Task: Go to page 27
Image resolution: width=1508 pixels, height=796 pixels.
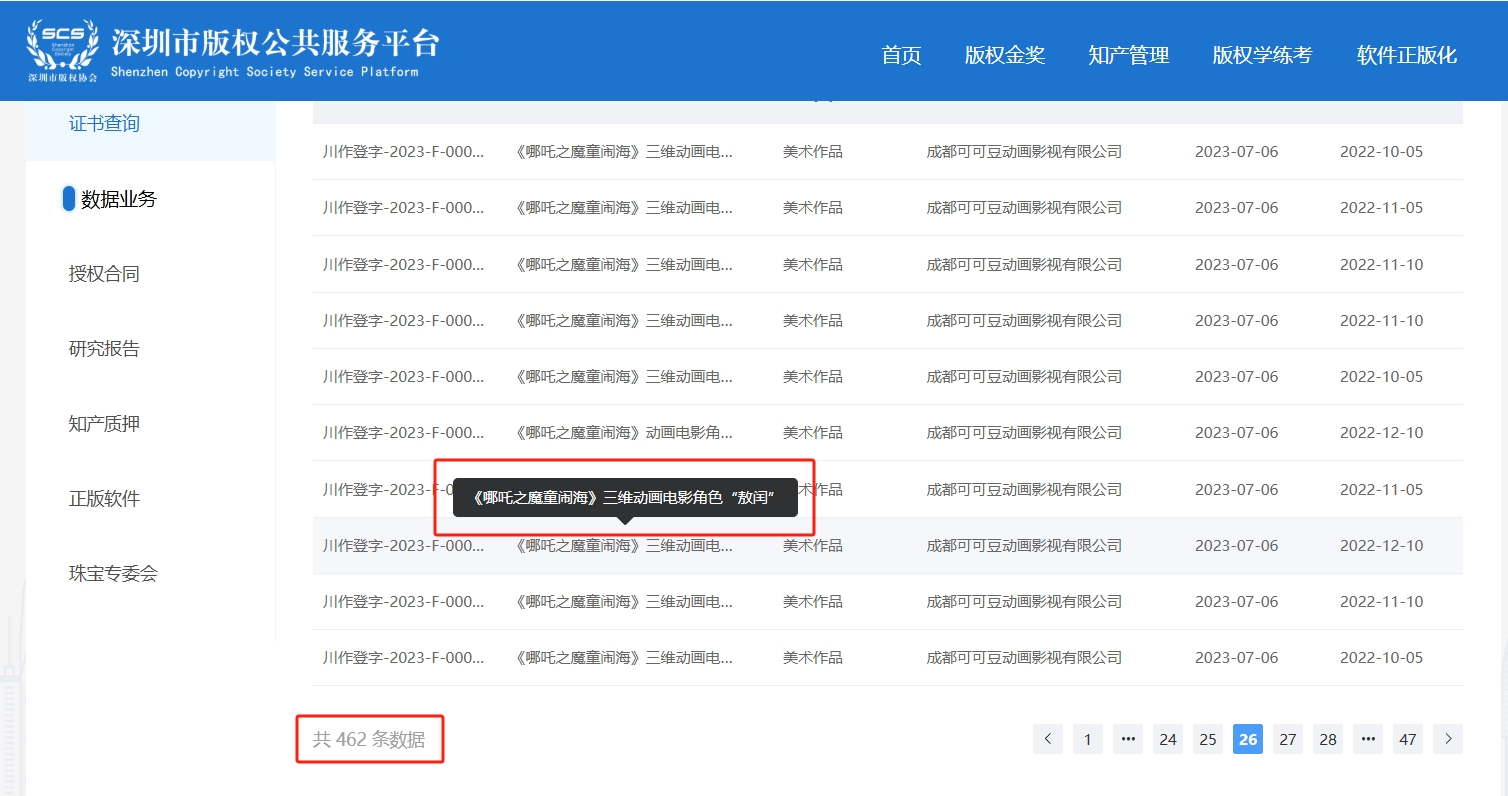Action: tap(1288, 739)
